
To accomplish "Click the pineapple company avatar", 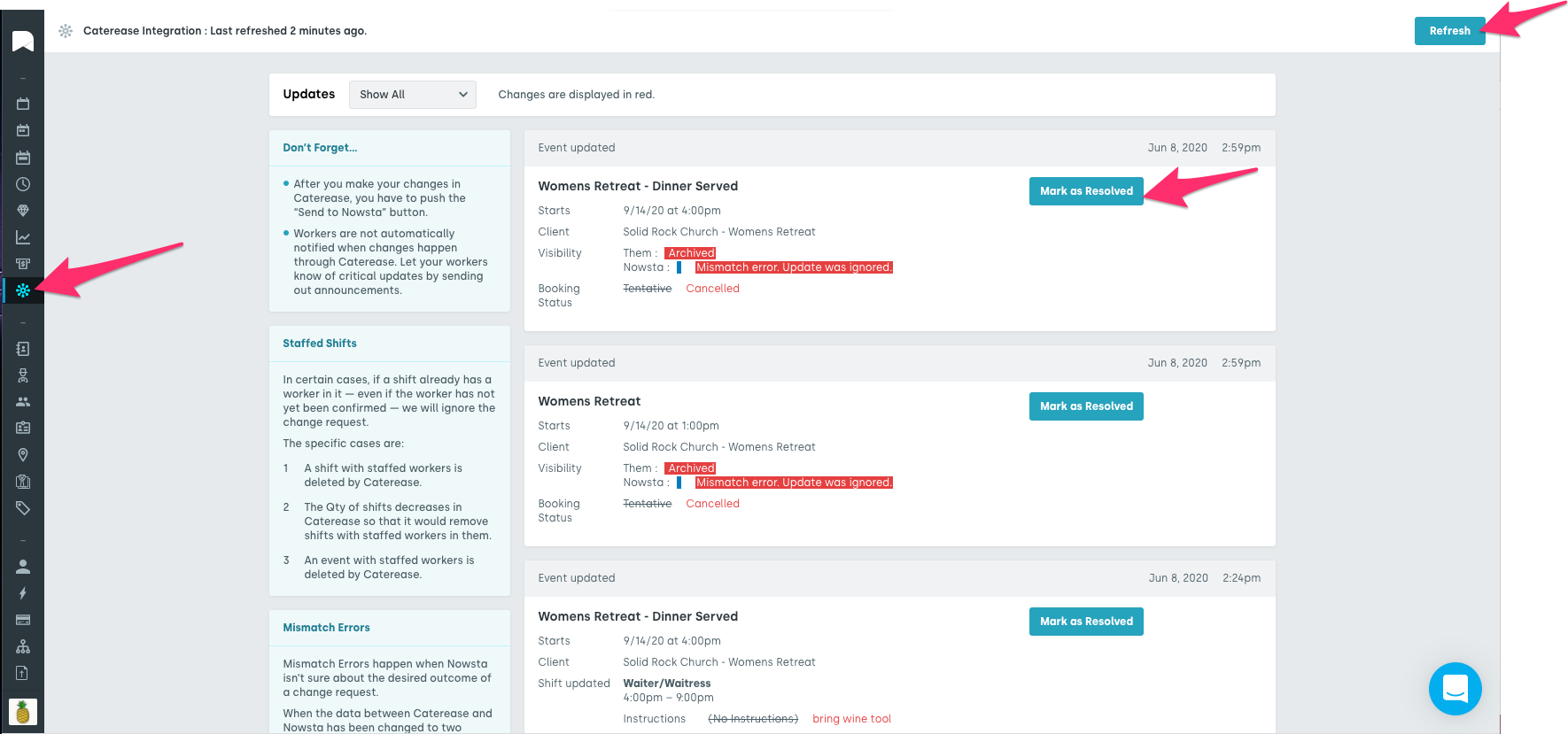I will tap(23, 712).
